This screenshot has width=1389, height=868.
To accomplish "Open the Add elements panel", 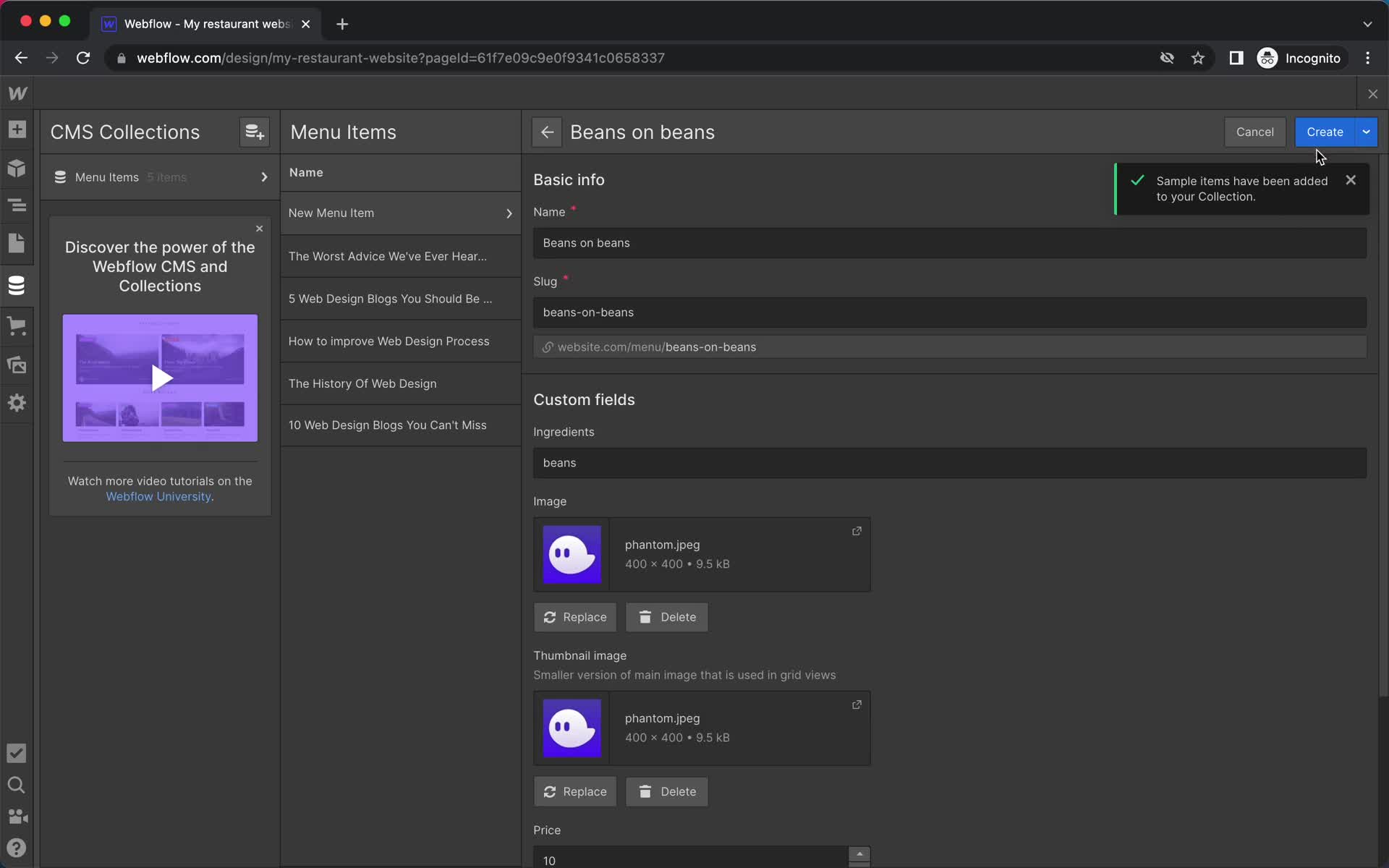I will click(17, 129).
